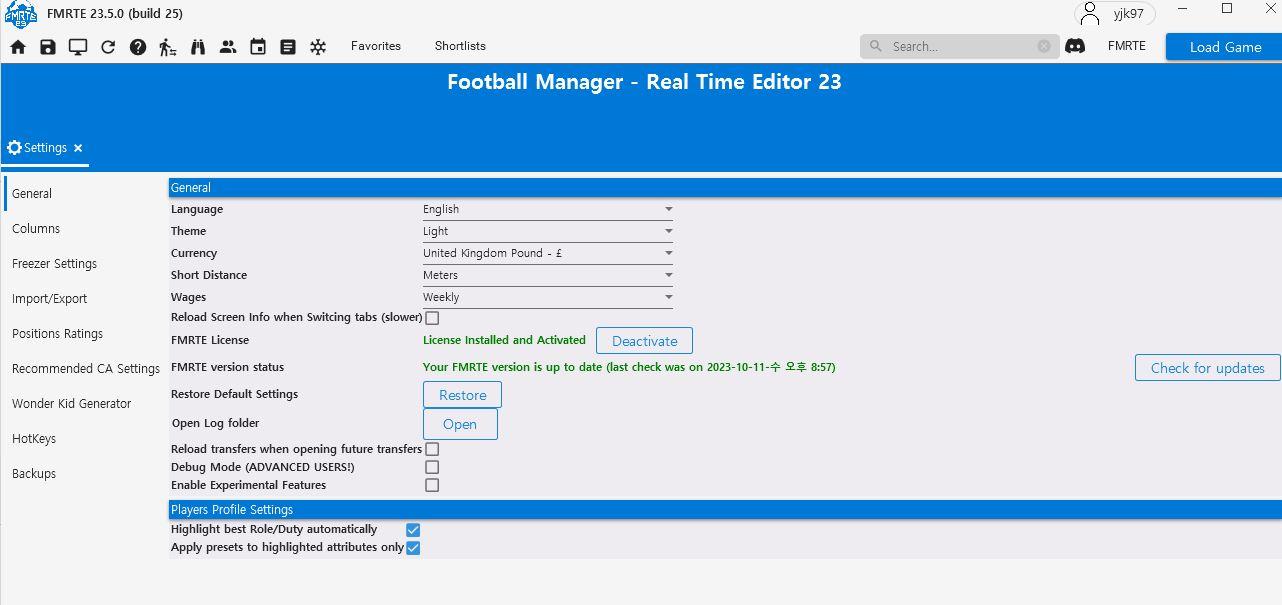Click Deactivate license button

point(644,341)
